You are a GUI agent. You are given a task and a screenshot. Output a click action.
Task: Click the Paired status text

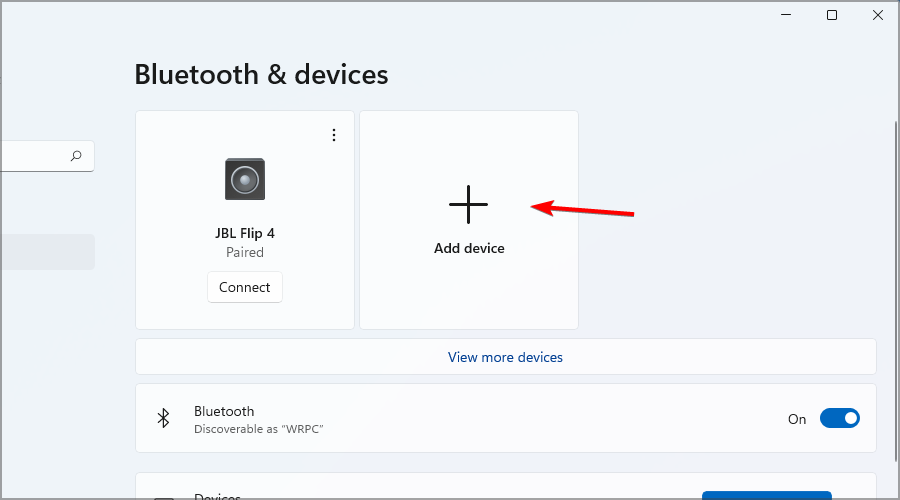tap(245, 253)
